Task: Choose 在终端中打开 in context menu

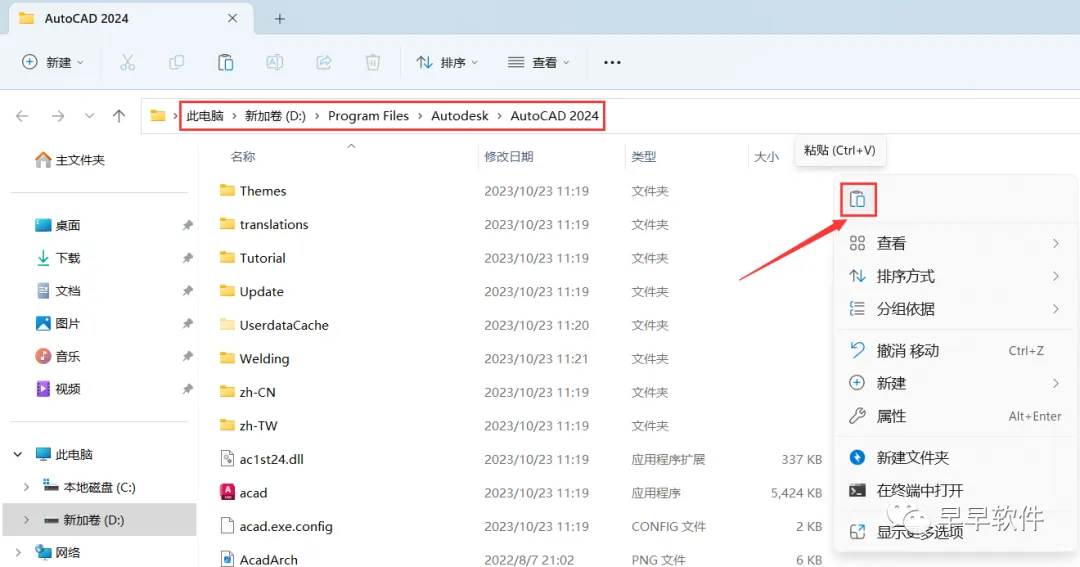Action: 955,491
